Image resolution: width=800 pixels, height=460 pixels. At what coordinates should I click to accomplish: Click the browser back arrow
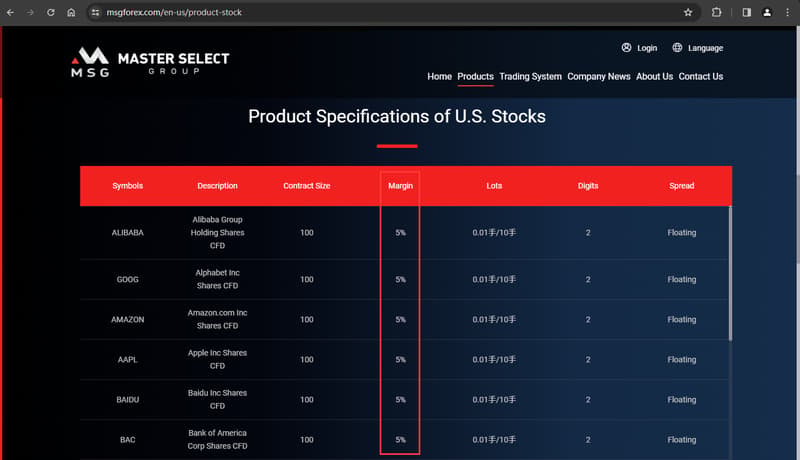[x=10, y=12]
